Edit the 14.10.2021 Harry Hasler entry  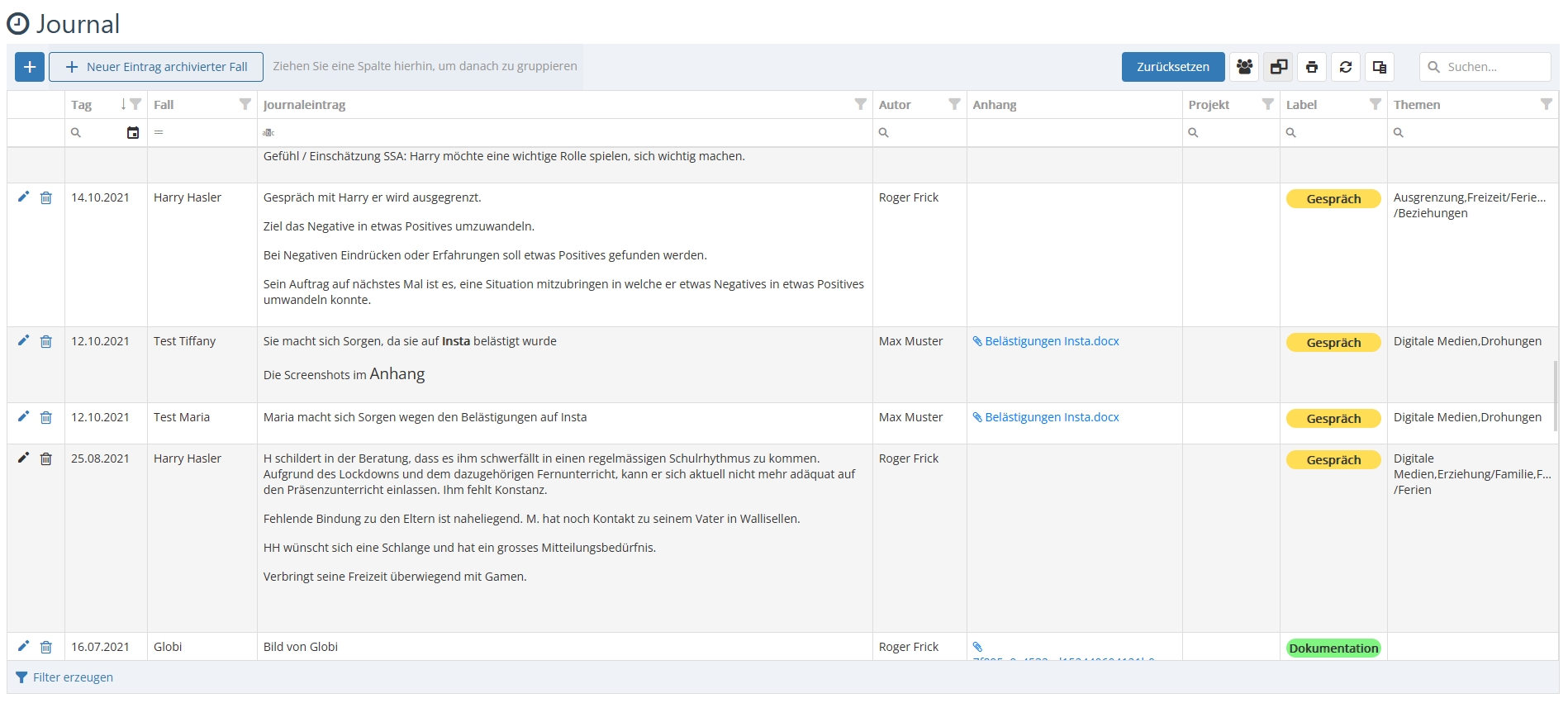tap(23, 197)
